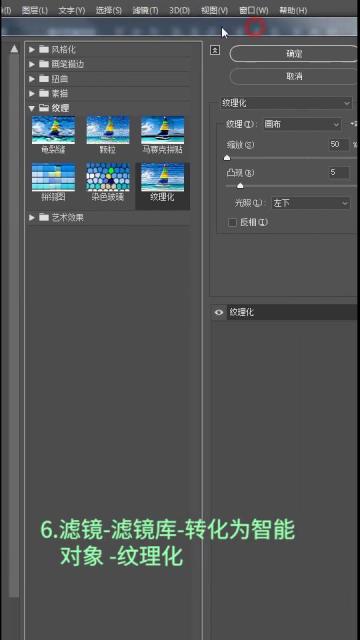Image resolution: width=360 pixels, height=640 pixels.
Task: Open the 窗口(W) menu
Action: [x=253, y=10]
